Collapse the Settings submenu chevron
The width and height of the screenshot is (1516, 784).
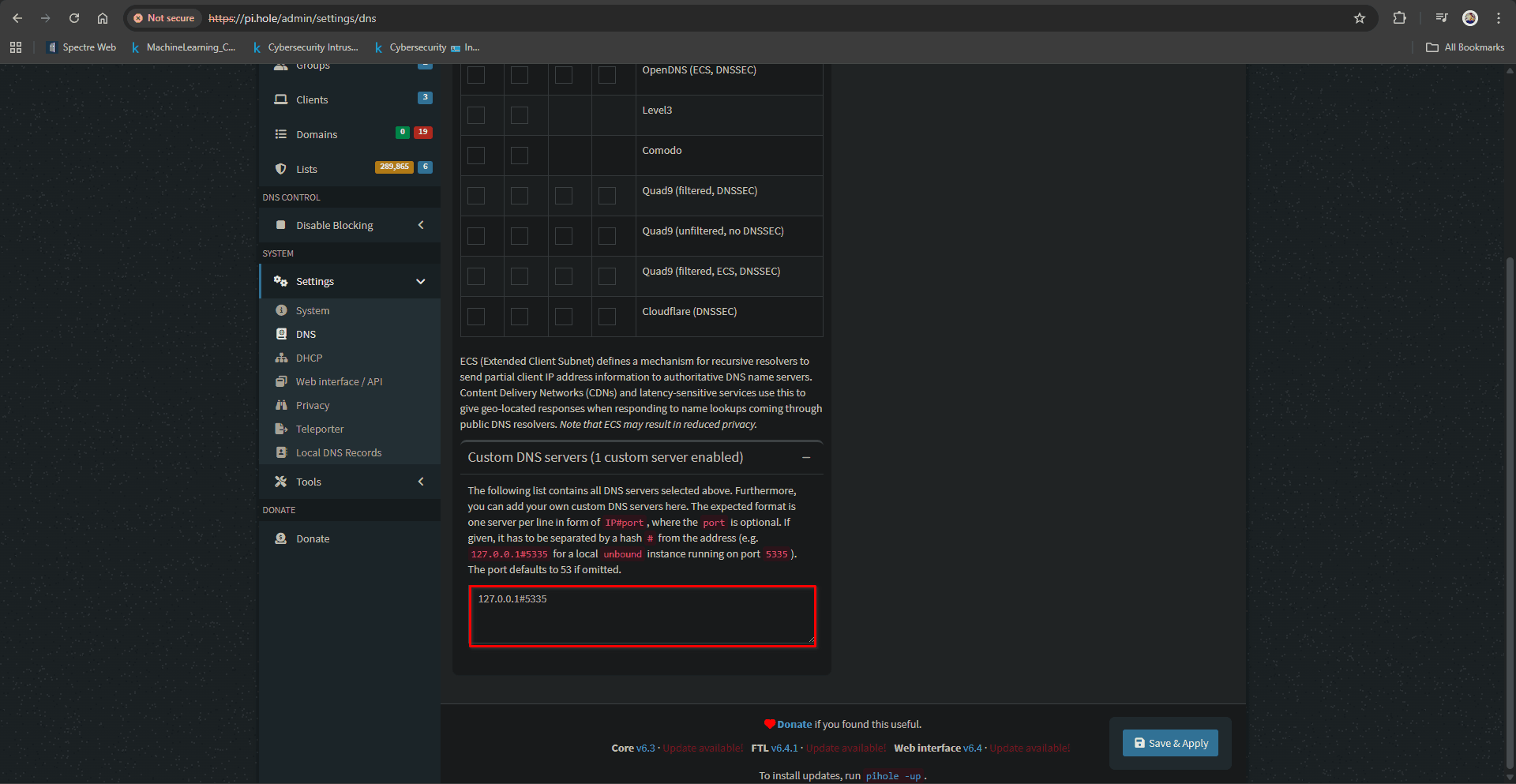(420, 281)
